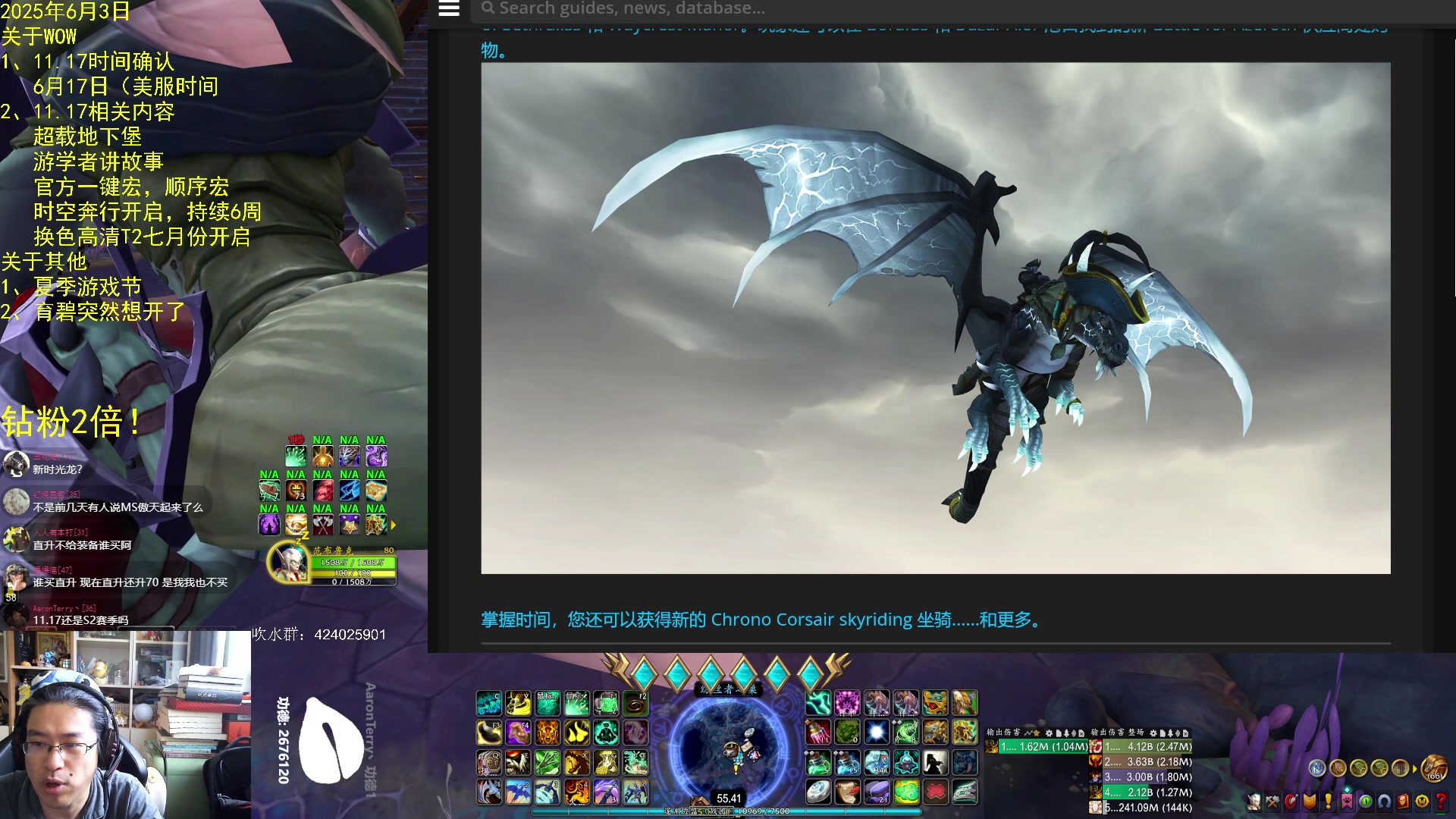Click the purple hand ability keyed F4
Image resolution: width=1456 pixels, height=819 pixels.
[x=518, y=733]
